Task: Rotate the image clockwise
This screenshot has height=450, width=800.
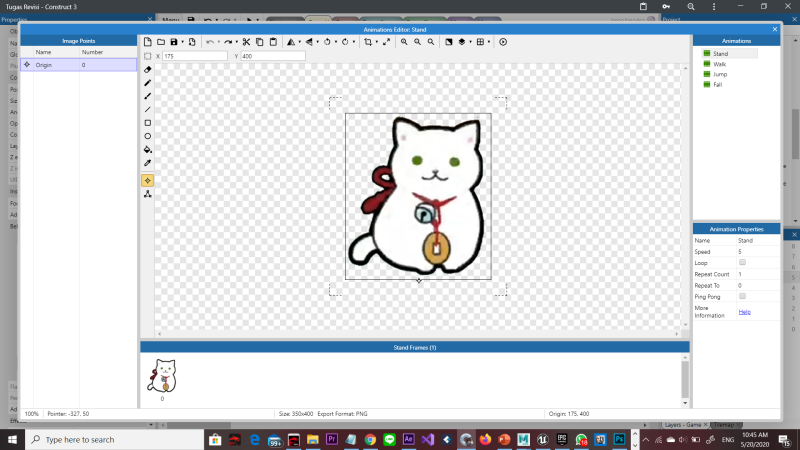Action: 345,42
